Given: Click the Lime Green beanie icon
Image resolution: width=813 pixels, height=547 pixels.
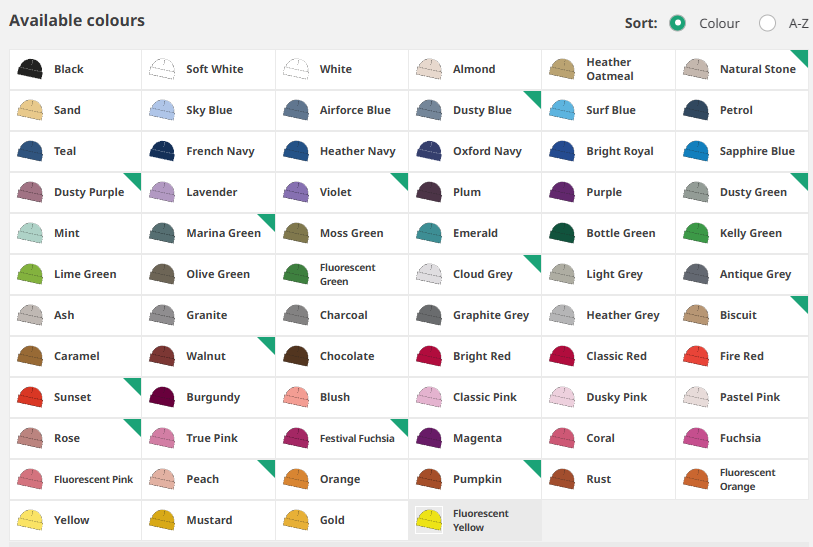Looking at the screenshot, I should [x=30, y=274].
